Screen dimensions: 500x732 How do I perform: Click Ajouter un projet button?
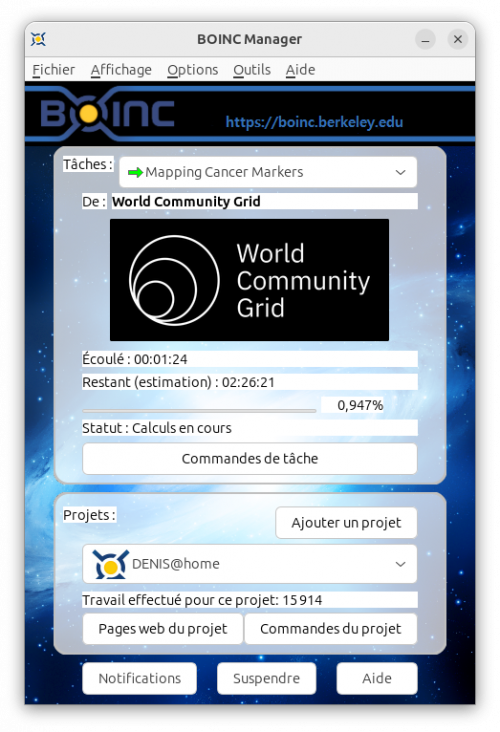coord(346,523)
